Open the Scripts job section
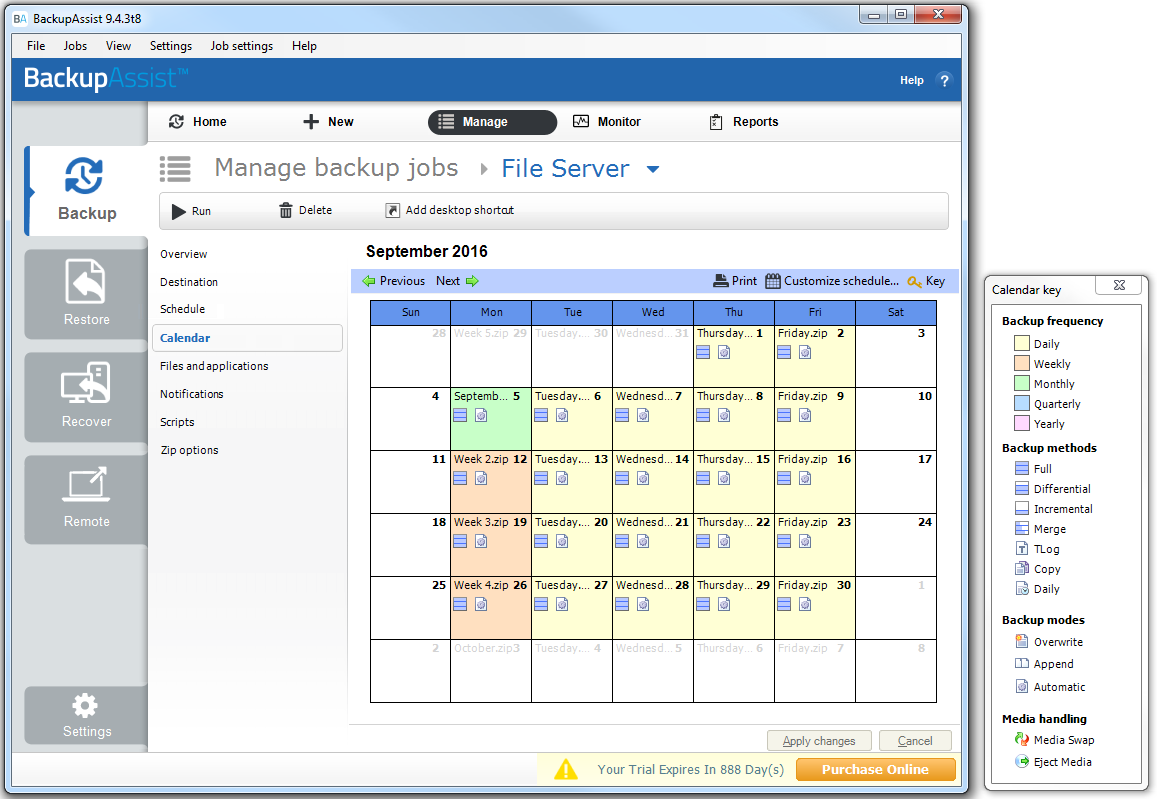1157x799 pixels. [x=177, y=422]
